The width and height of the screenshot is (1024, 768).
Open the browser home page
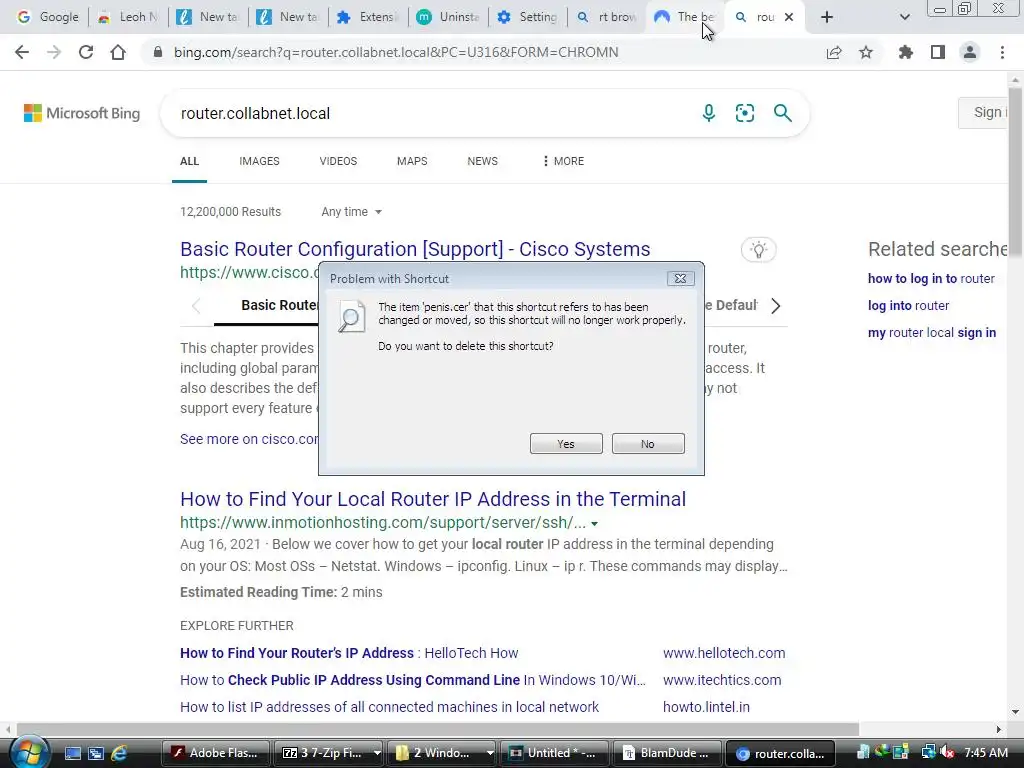118,52
